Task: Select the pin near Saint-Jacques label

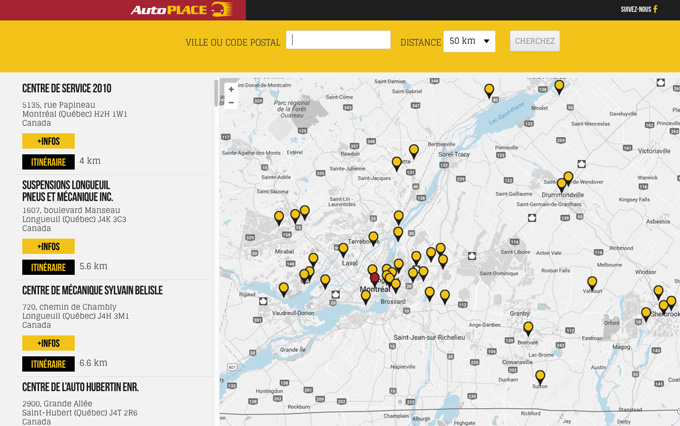Action: pyautogui.click(x=396, y=163)
